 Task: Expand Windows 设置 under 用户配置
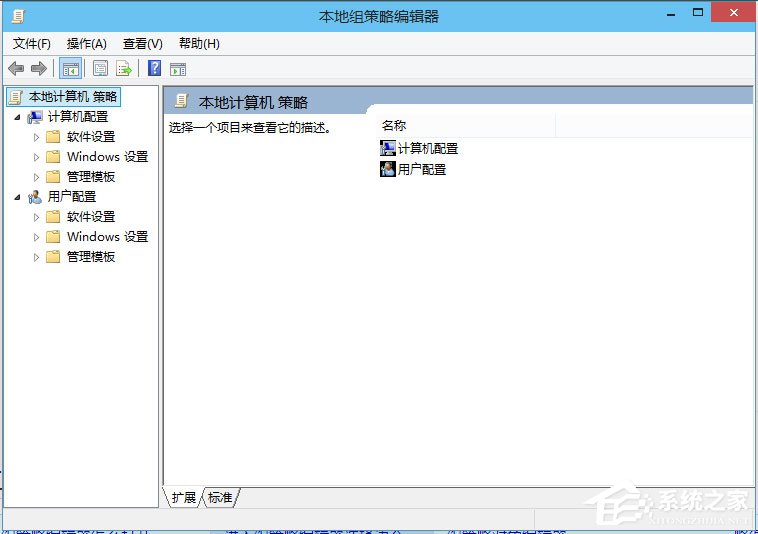37,237
